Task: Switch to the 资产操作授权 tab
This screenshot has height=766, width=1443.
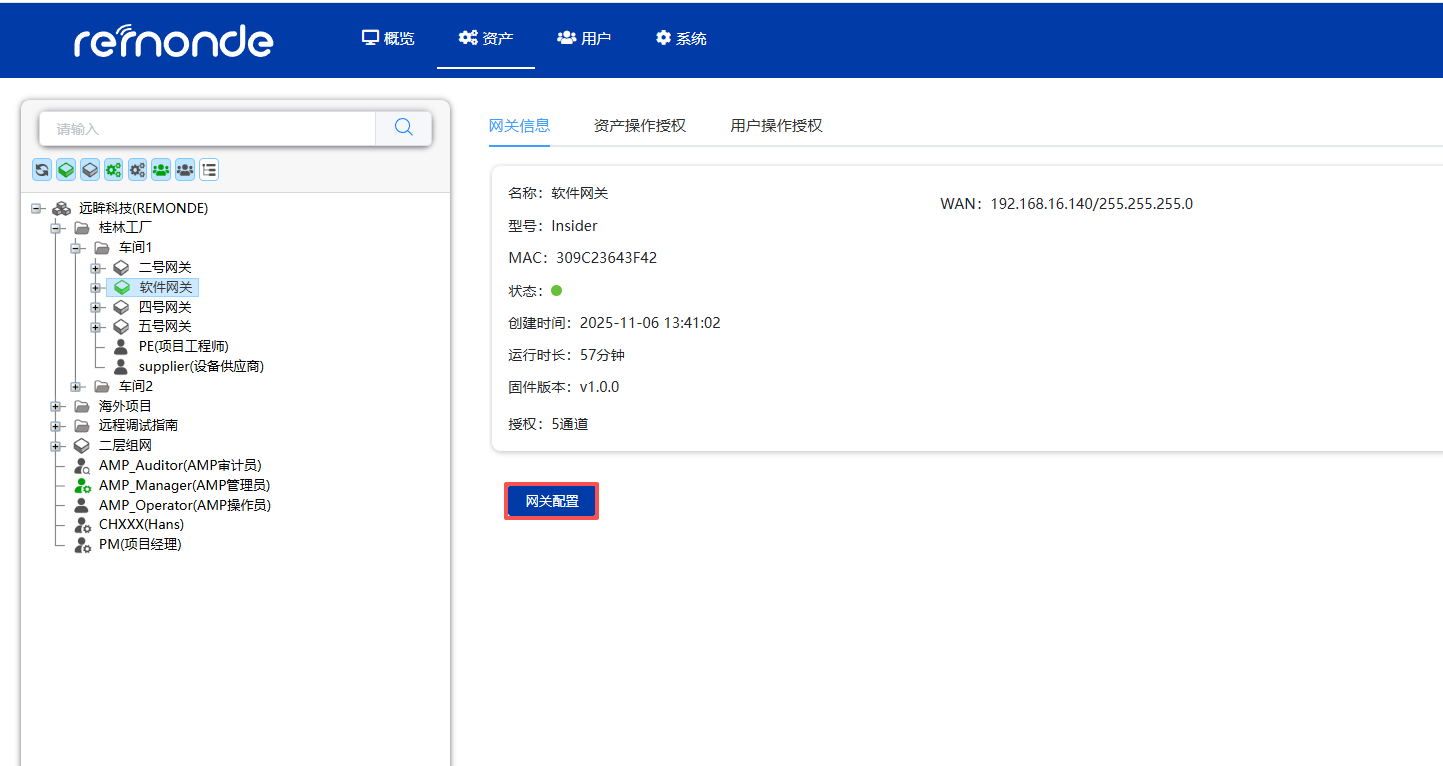Action: (640, 125)
